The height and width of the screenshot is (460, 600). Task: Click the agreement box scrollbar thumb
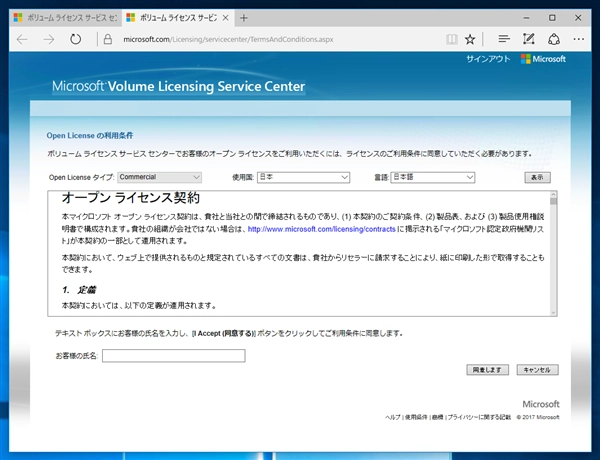(x=553, y=200)
